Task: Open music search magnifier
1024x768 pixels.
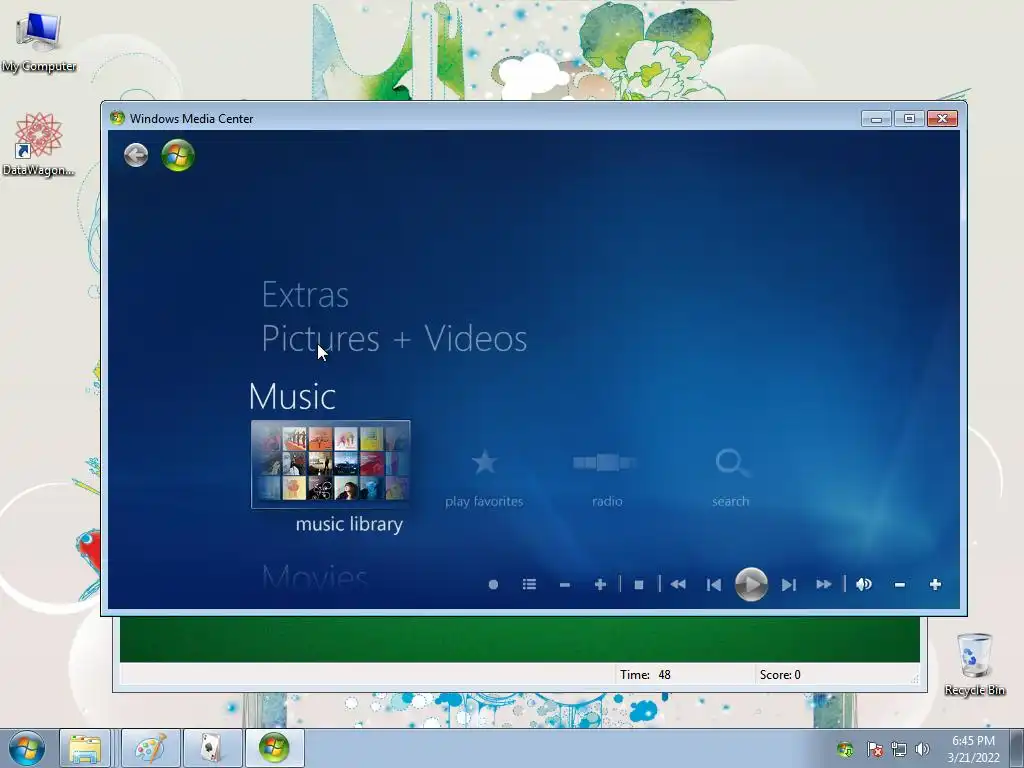Action: 731,462
